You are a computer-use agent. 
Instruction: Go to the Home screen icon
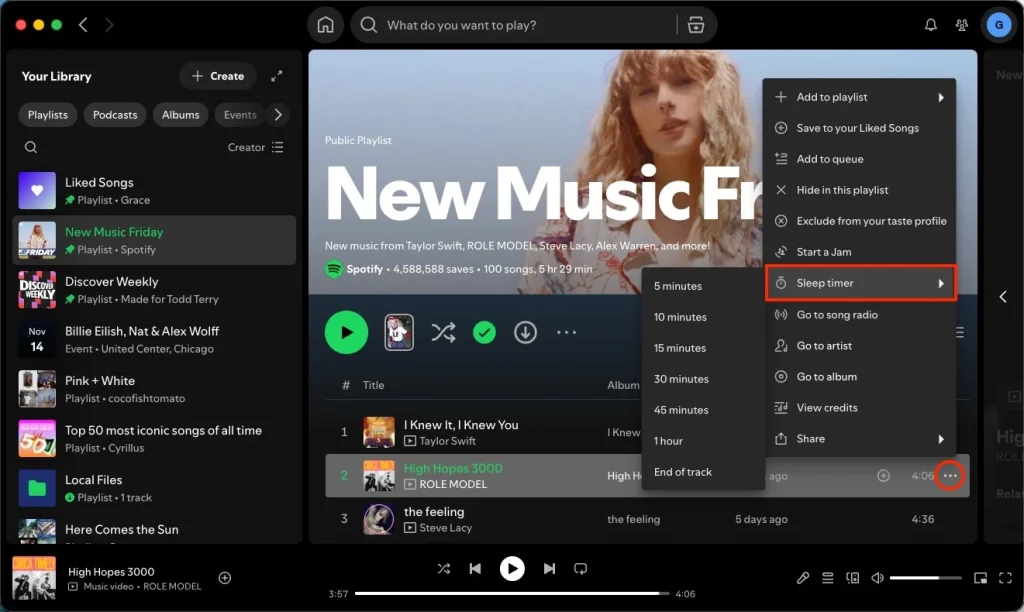coord(325,25)
